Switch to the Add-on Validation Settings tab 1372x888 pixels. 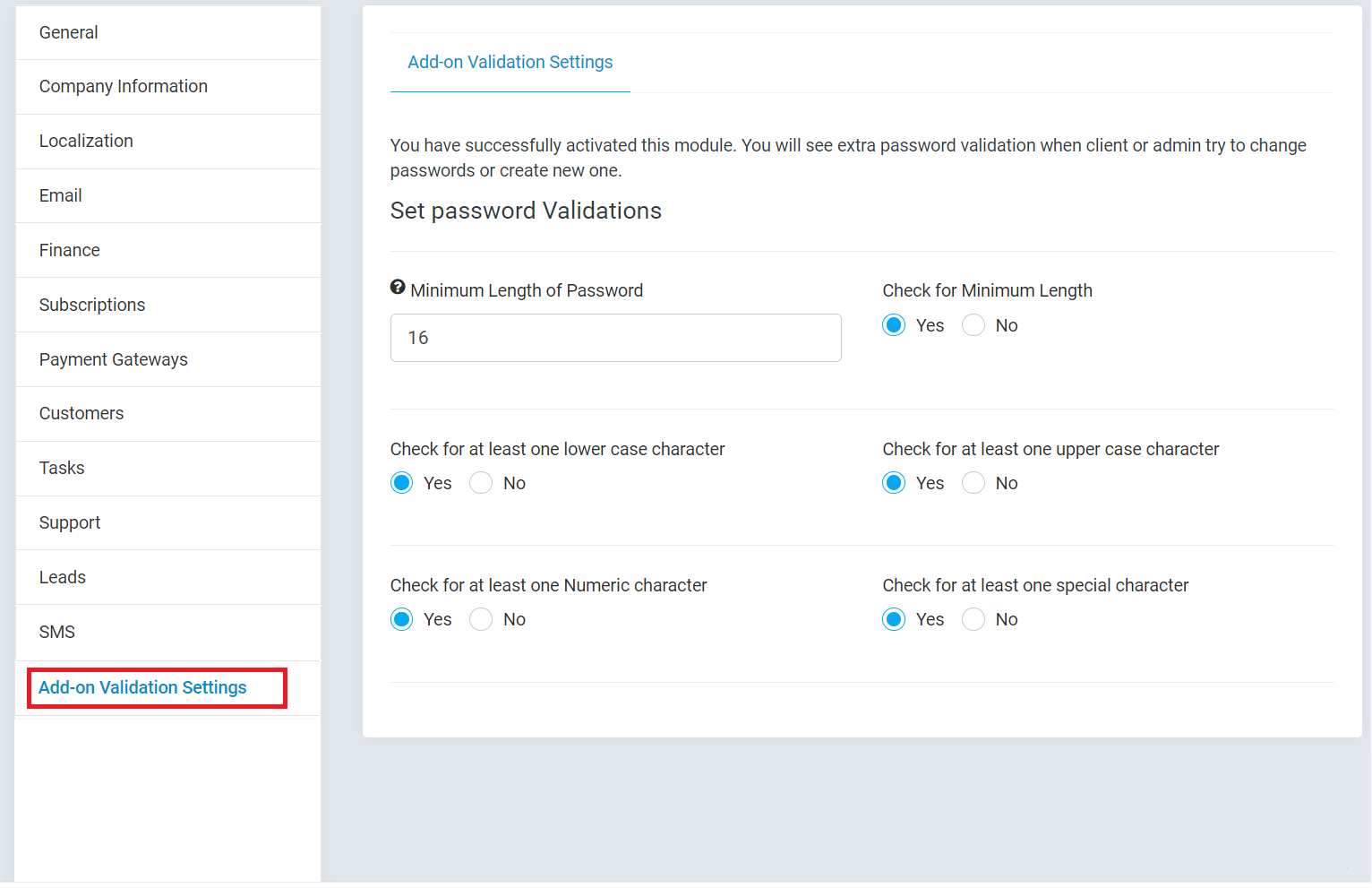[x=510, y=62]
